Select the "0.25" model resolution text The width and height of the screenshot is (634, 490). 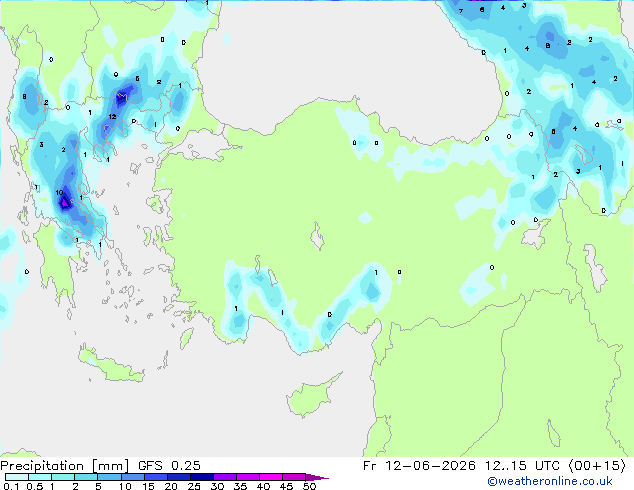tap(186, 466)
